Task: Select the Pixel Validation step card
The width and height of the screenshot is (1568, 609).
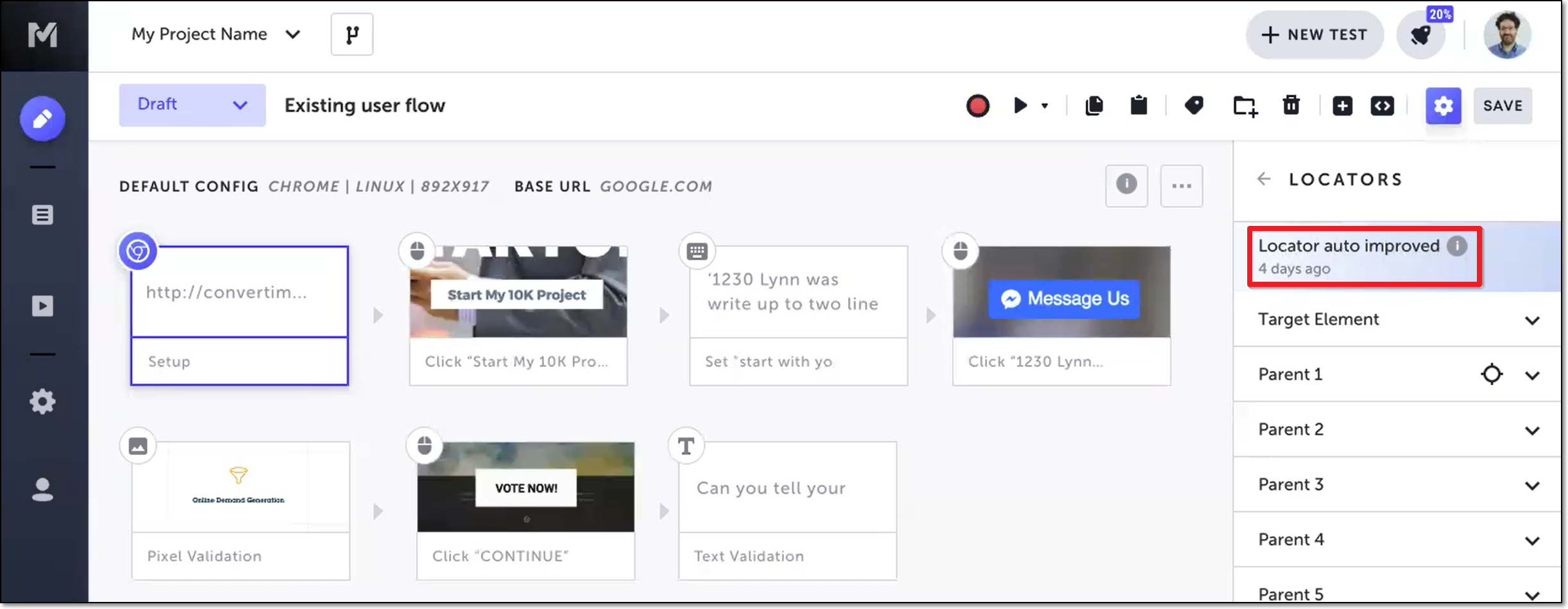Action: coord(241,511)
